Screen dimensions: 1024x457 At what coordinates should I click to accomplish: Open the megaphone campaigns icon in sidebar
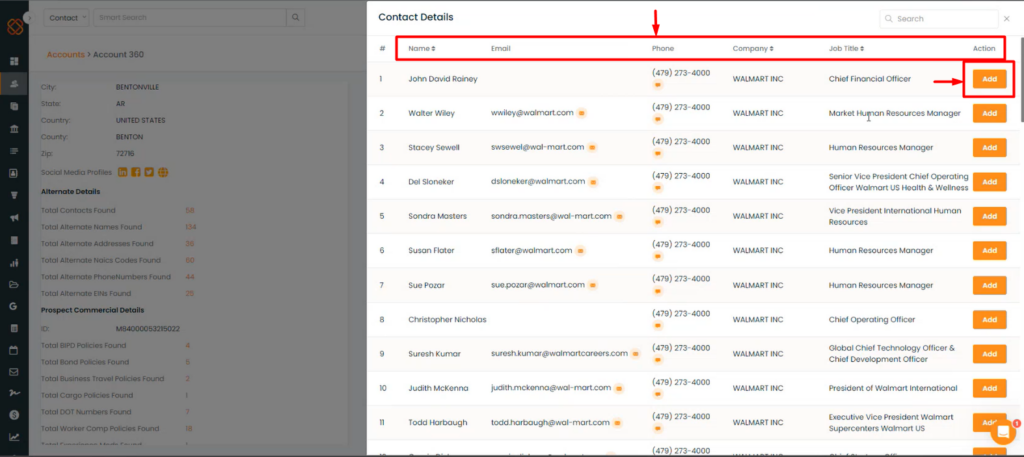point(14,218)
